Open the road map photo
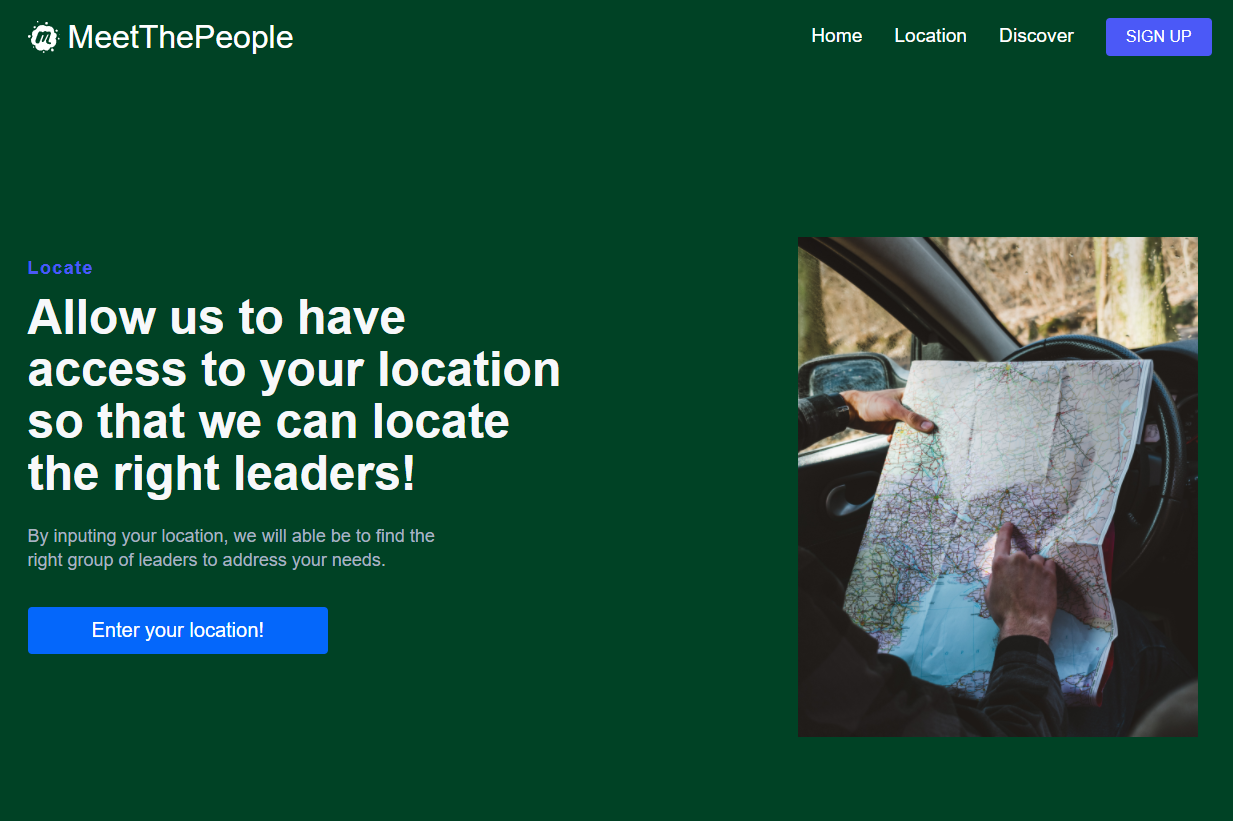Image resolution: width=1233 pixels, height=821 pixels. 998,487
